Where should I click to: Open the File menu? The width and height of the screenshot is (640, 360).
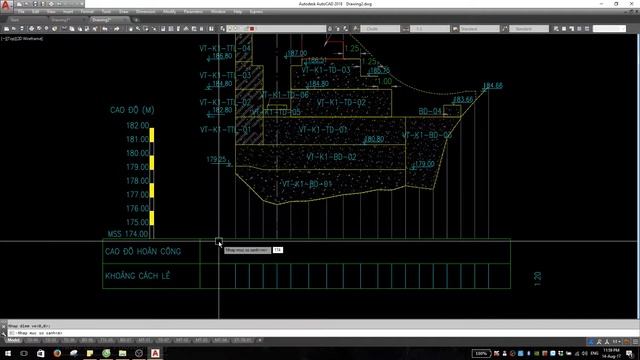[21, 12]
